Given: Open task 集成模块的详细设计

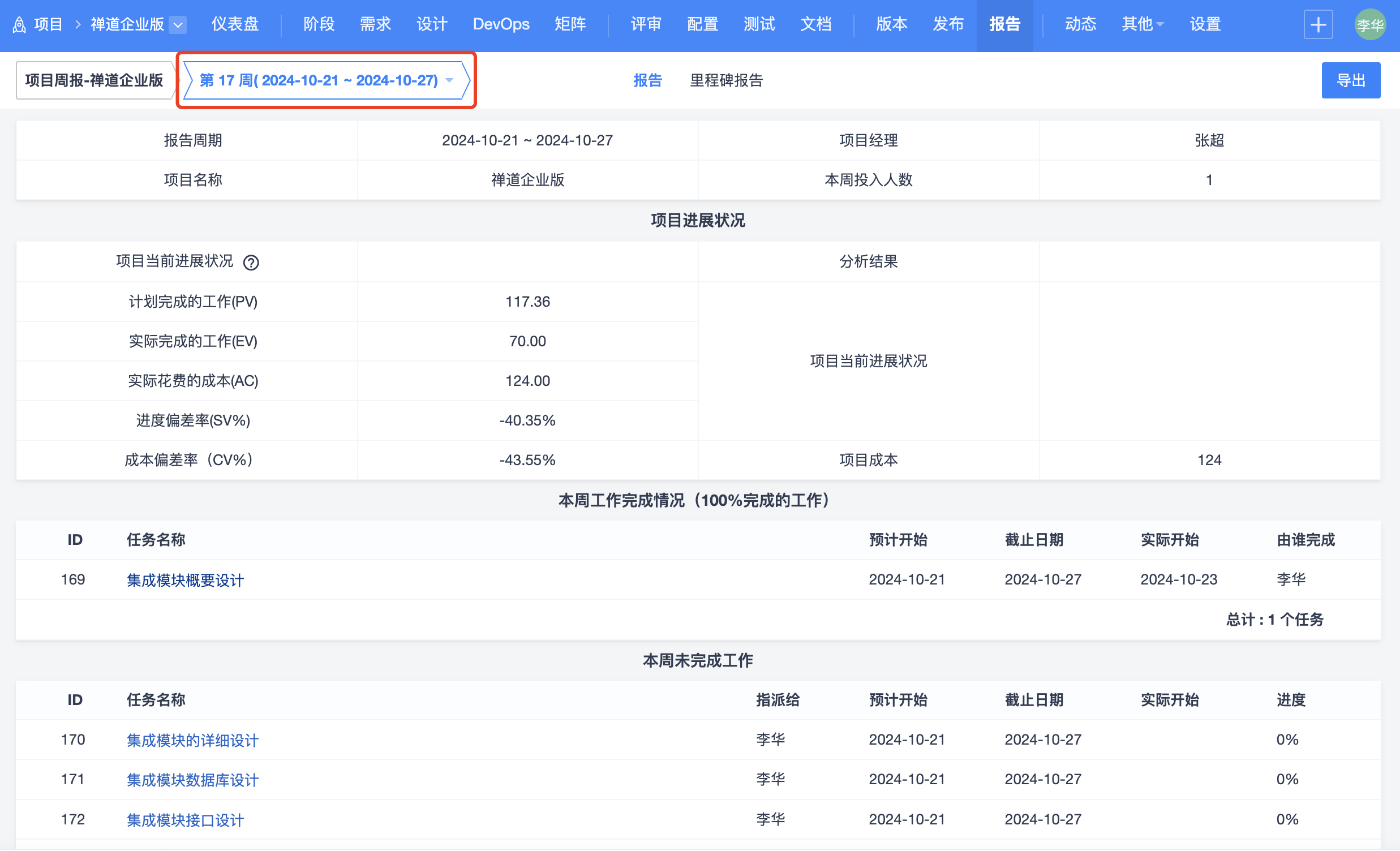Looking at the screenshot, I should point(192,740).
